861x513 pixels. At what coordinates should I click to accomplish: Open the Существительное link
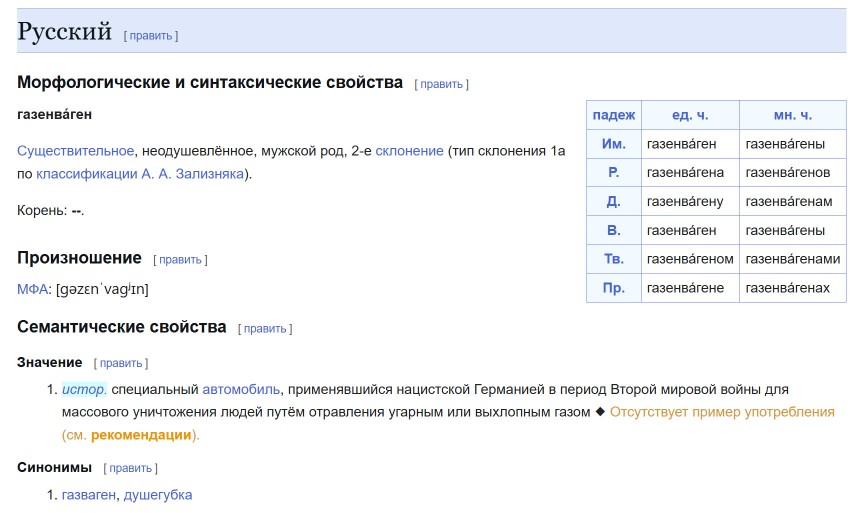tap(75, 150)
